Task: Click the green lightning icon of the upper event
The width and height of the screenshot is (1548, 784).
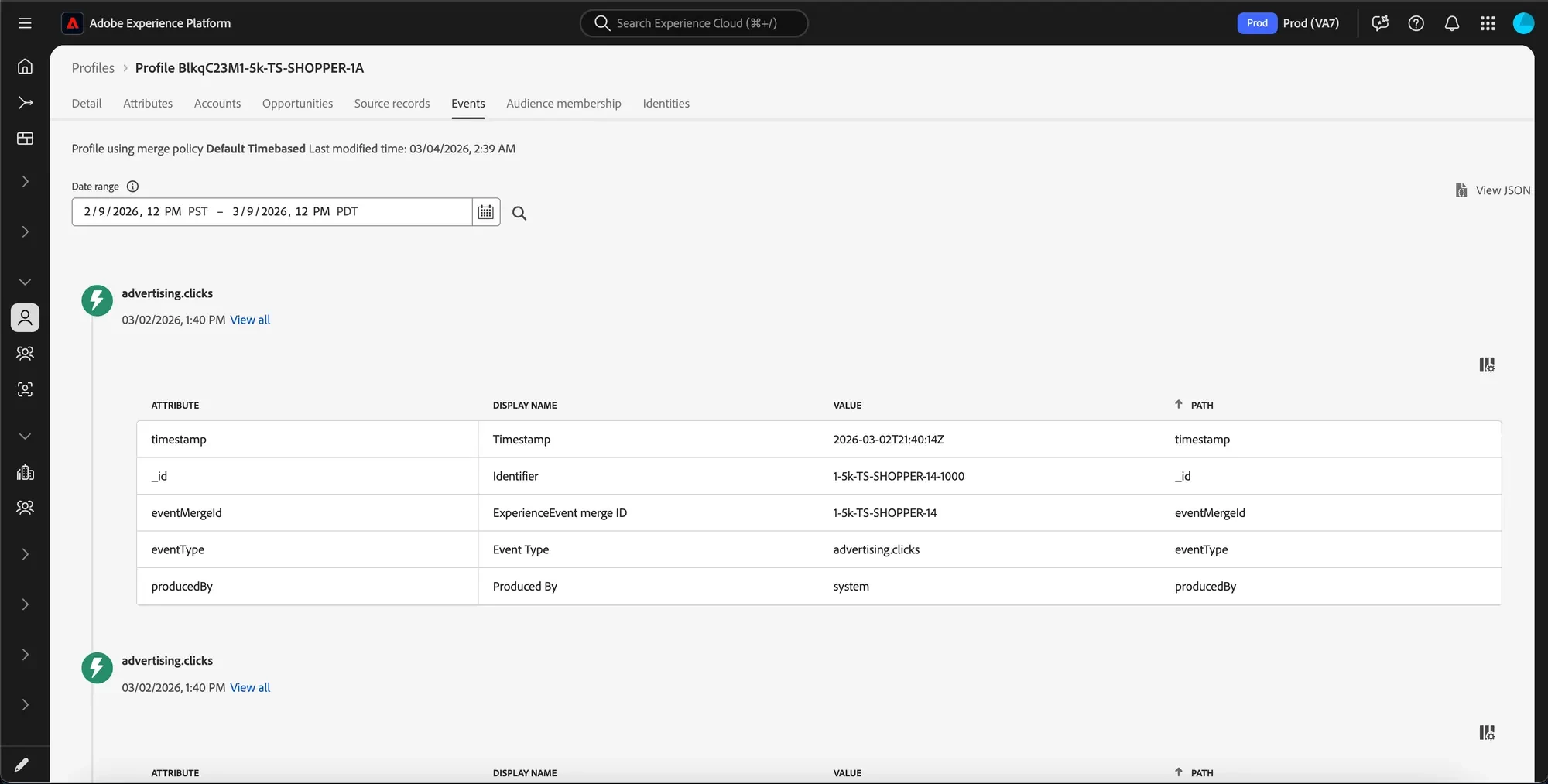Action: pyautogui.click(x=97, y=300)
